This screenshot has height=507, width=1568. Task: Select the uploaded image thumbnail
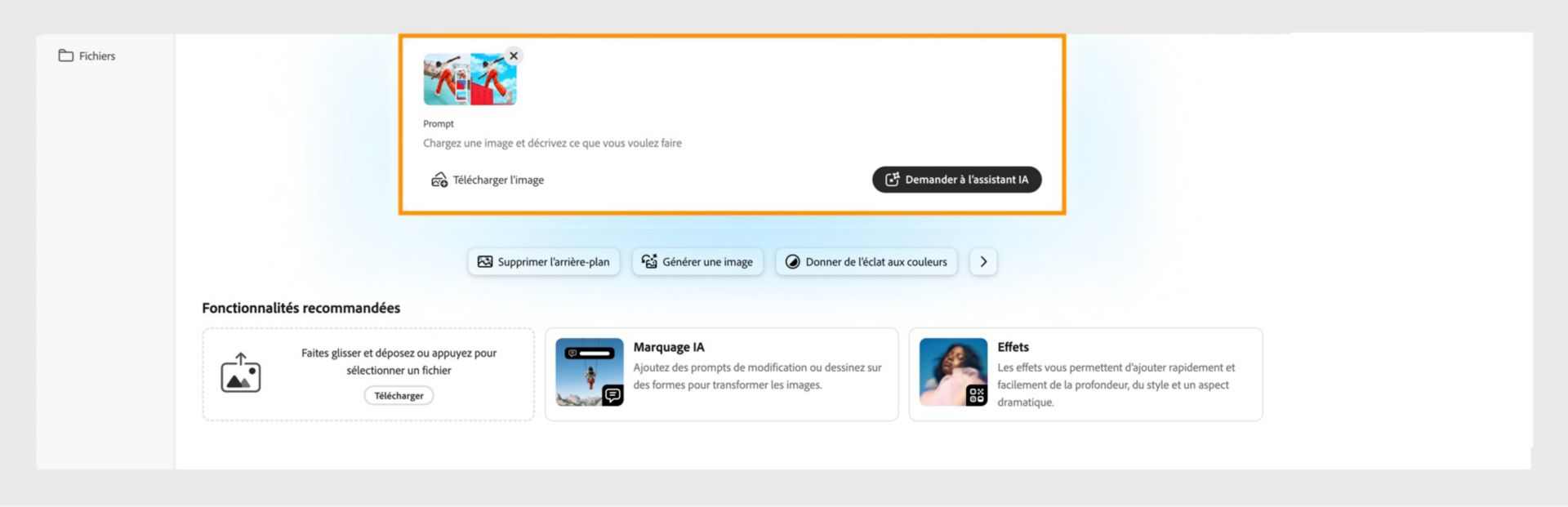pyautogui.click(x=470, y=79)
